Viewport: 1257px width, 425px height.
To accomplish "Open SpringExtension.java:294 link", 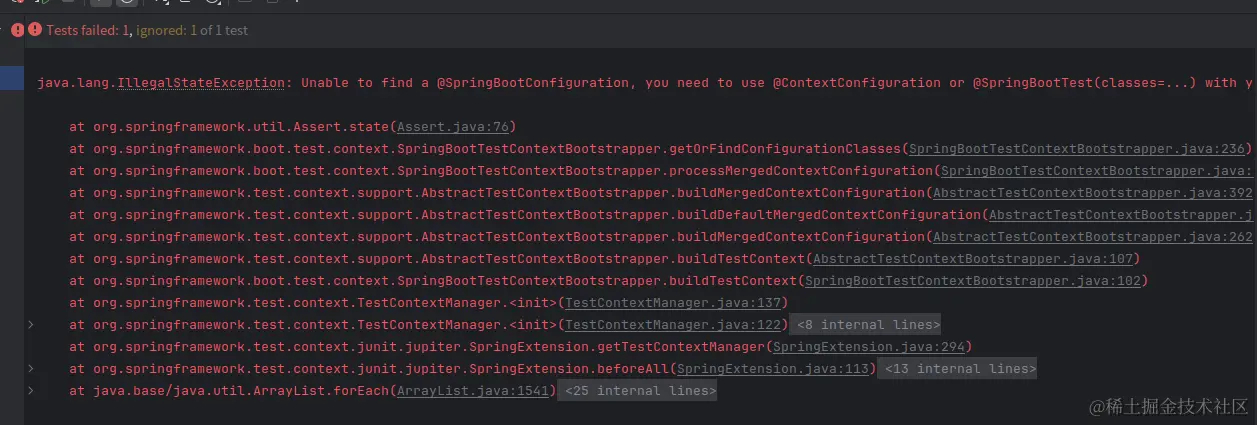I will point(869,347).
